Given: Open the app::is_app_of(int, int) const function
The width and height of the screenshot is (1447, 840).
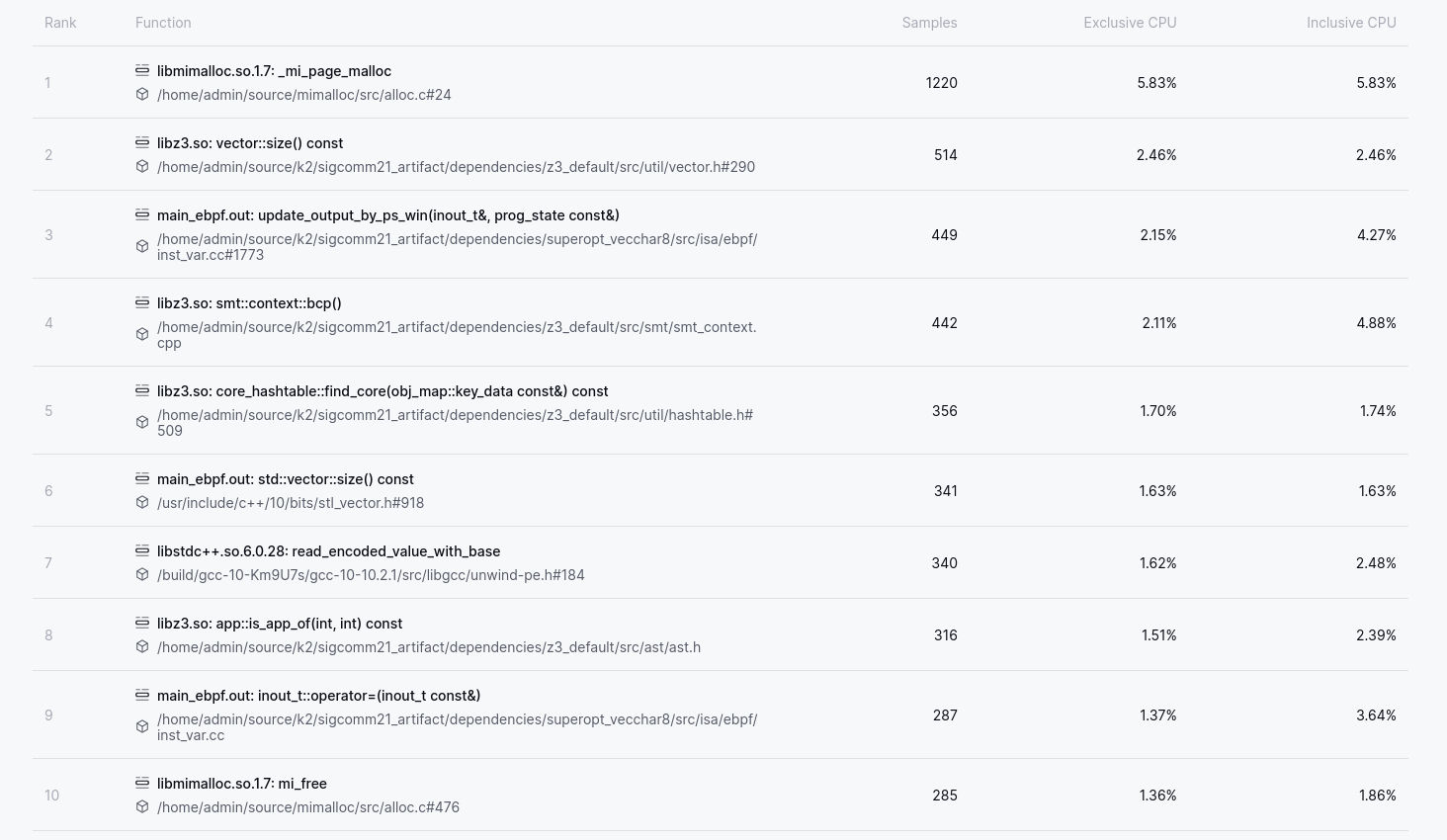Looking at the screenshot, I should click(280, 624).
